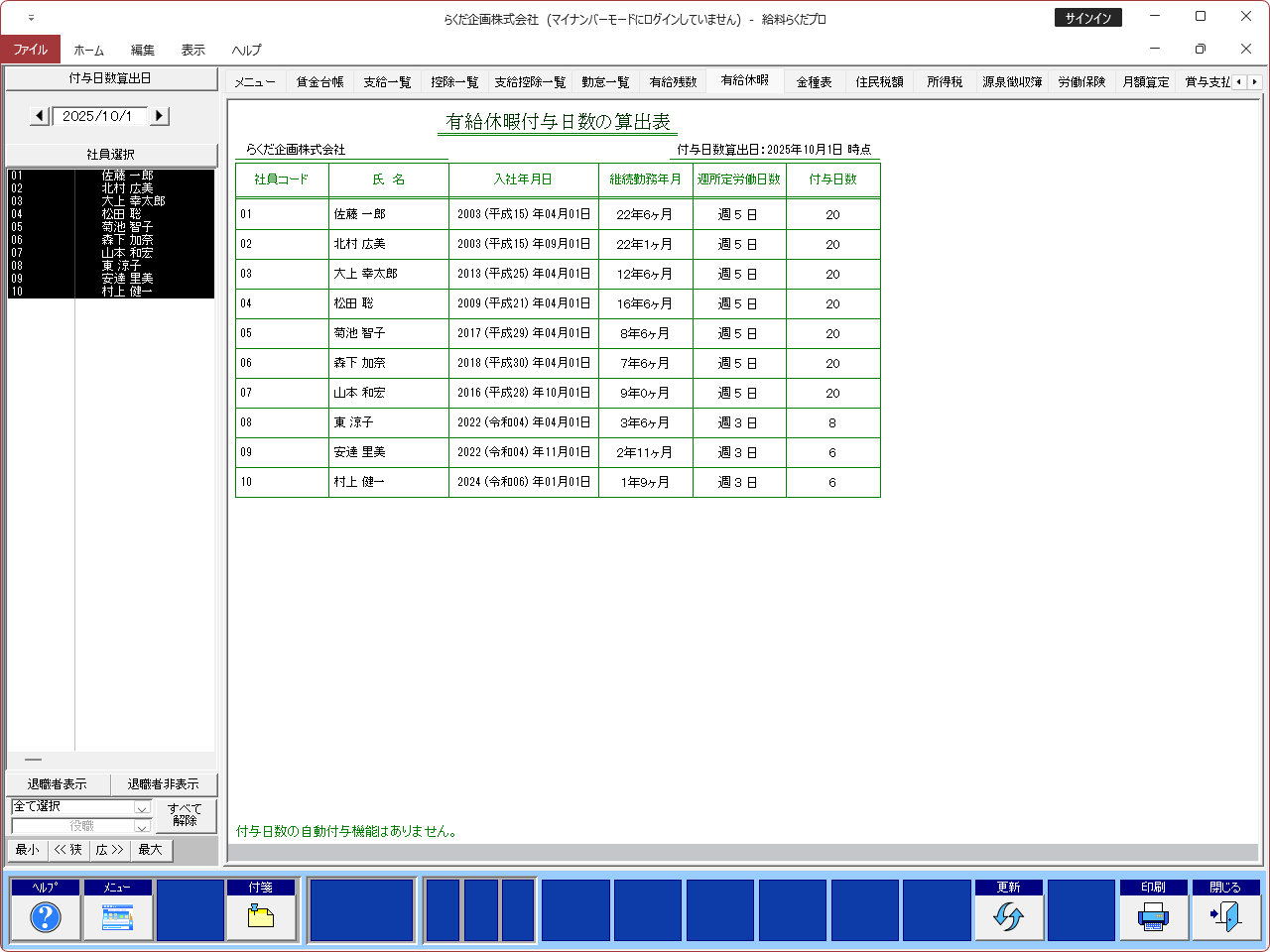This screenshot has height=952, width=1270.
Task: Switch to the 有給残数 tab
Action: coord(673,82)
